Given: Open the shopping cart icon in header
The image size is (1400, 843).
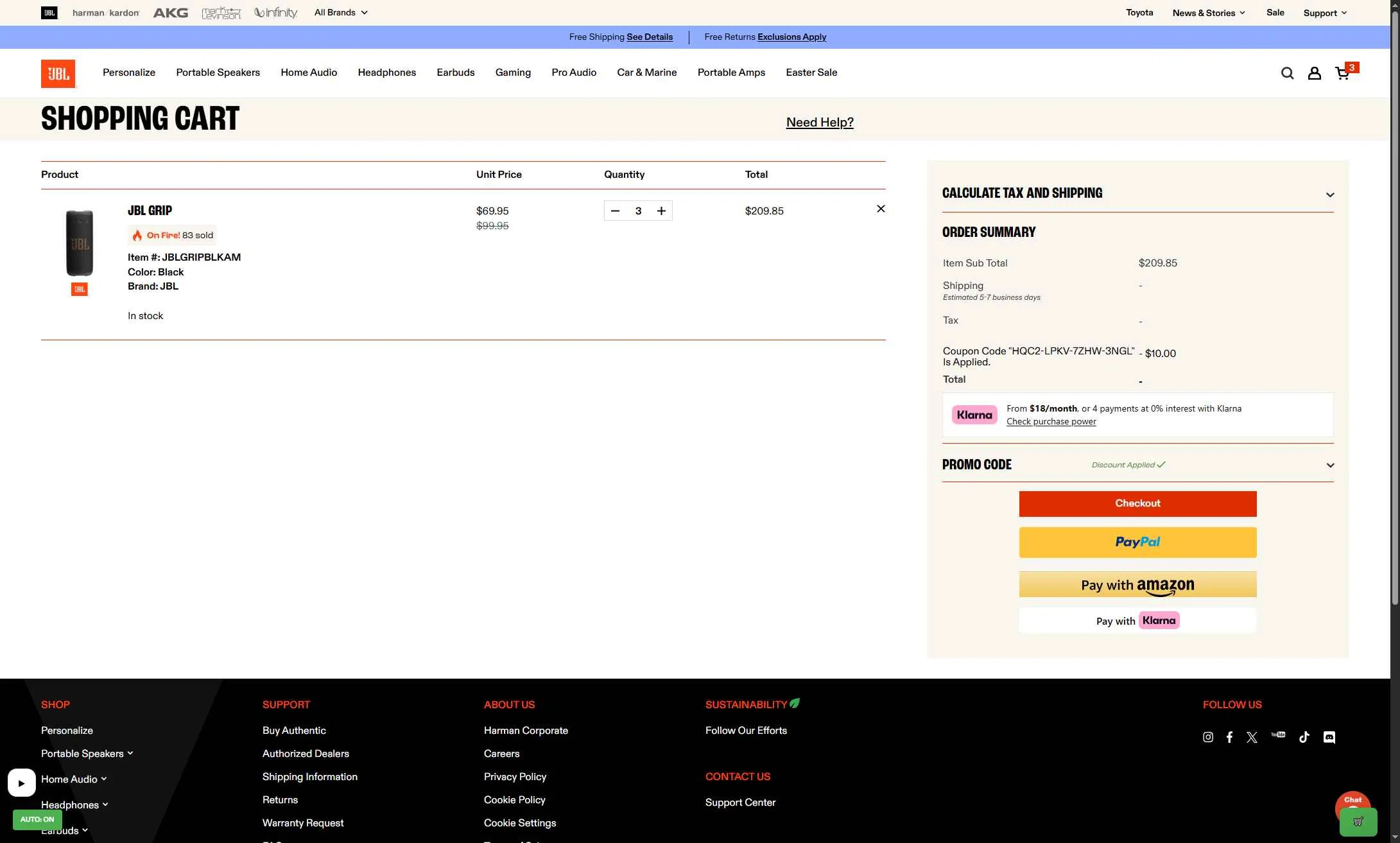Looking at the screenshot, I should tap(1342, 73).
